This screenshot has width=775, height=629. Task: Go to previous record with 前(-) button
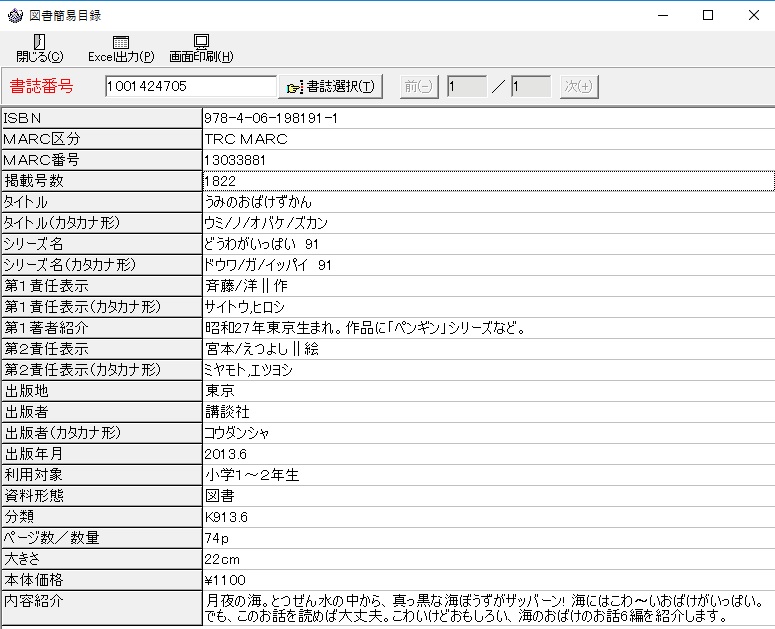(x=419, y=87)
